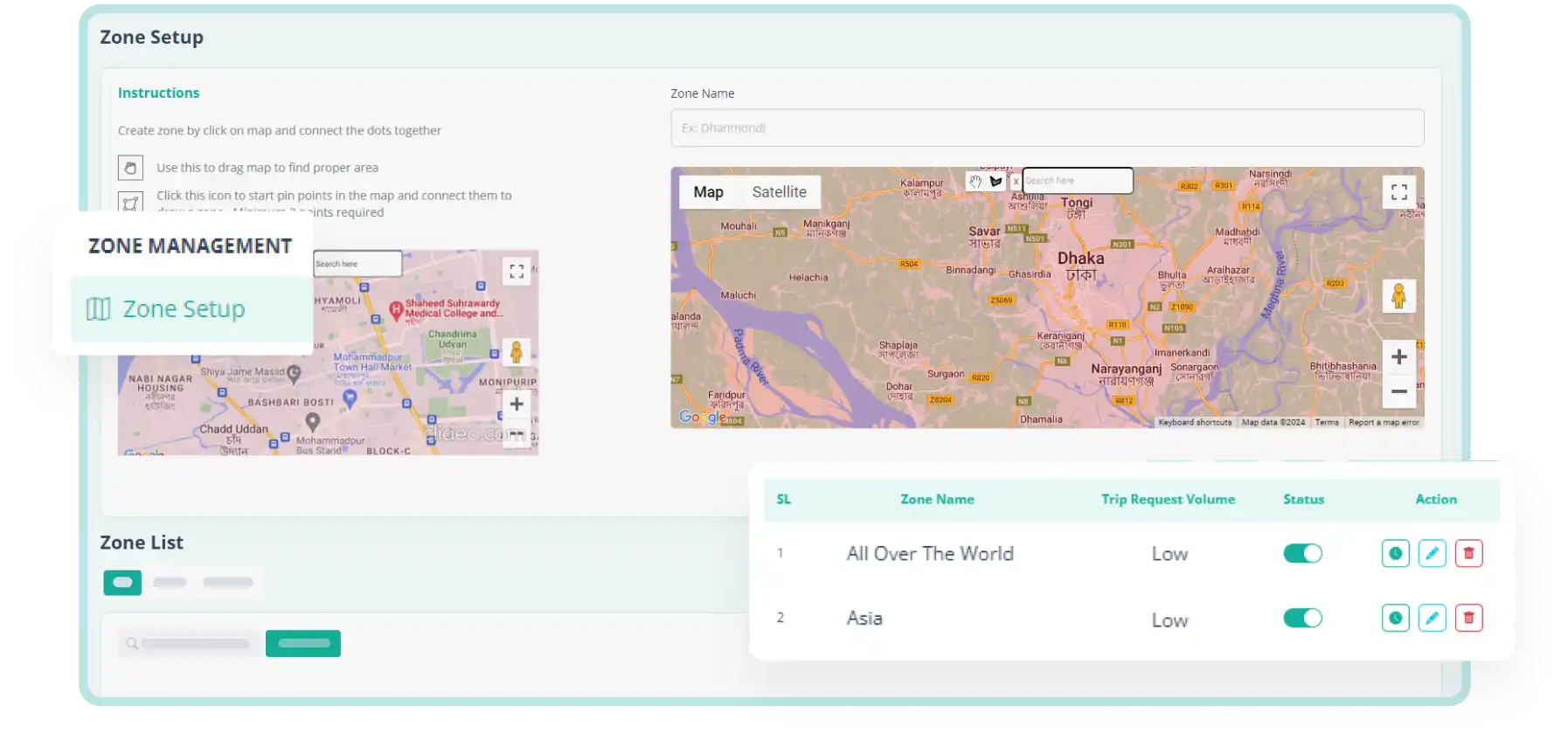Click the Savar label on the map
1568x740 pixels.
(x=984, y=232)
